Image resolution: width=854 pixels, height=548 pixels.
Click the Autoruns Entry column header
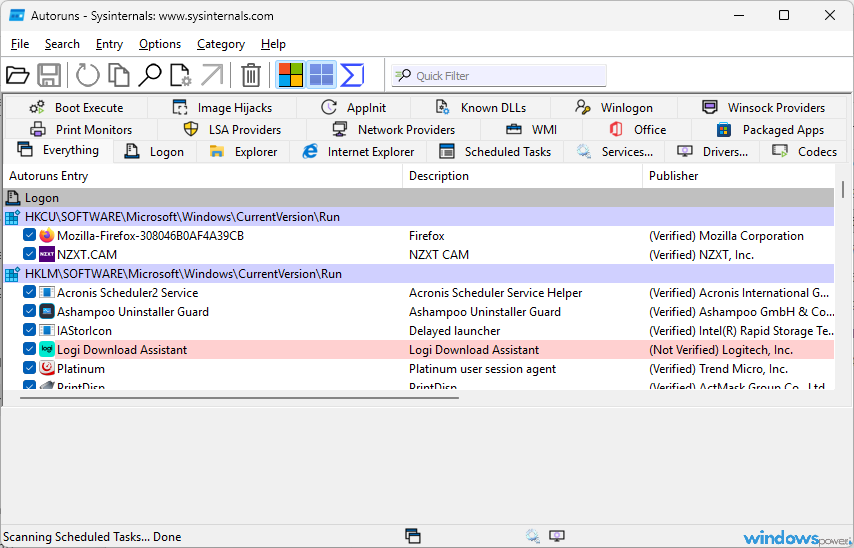(x=203, y=176)
